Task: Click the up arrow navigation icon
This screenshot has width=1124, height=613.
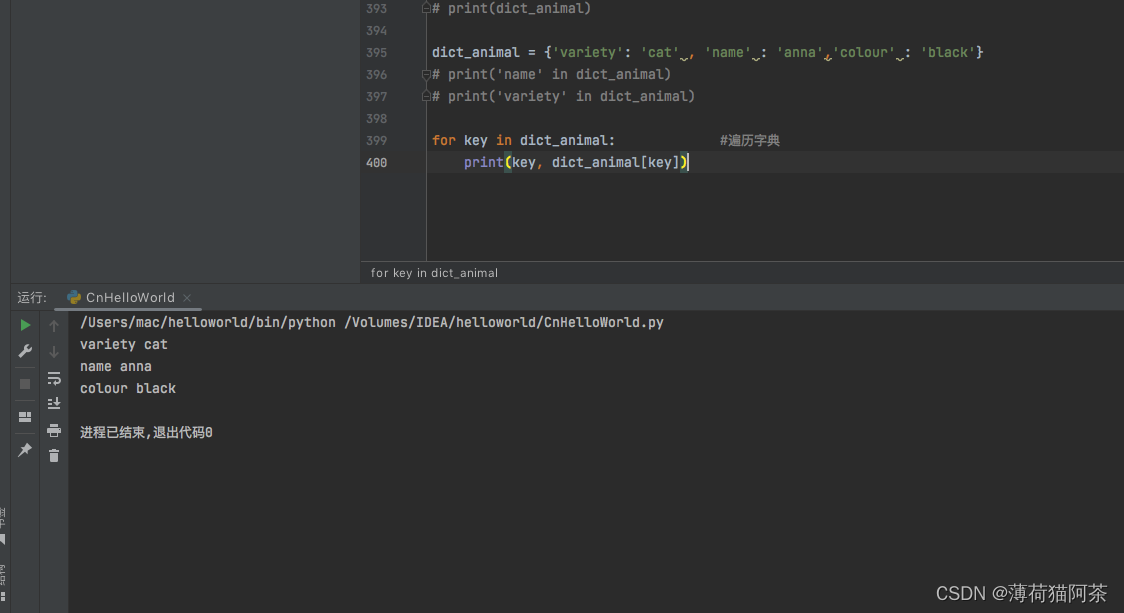Action: (x=54, y=324)
